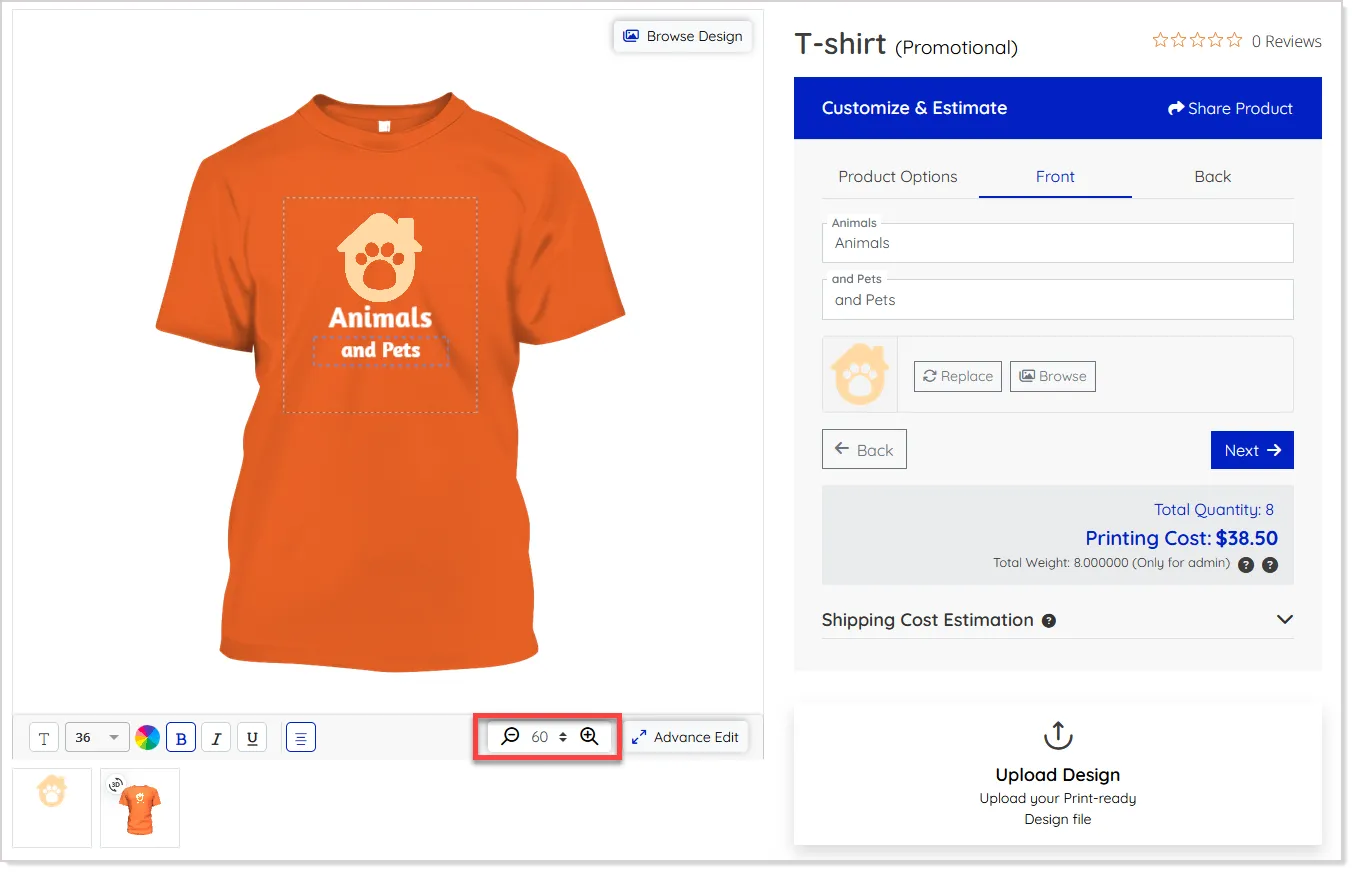Toggle bold formatting
This screenshot has width=1353, height=872.
click(181, 738)
